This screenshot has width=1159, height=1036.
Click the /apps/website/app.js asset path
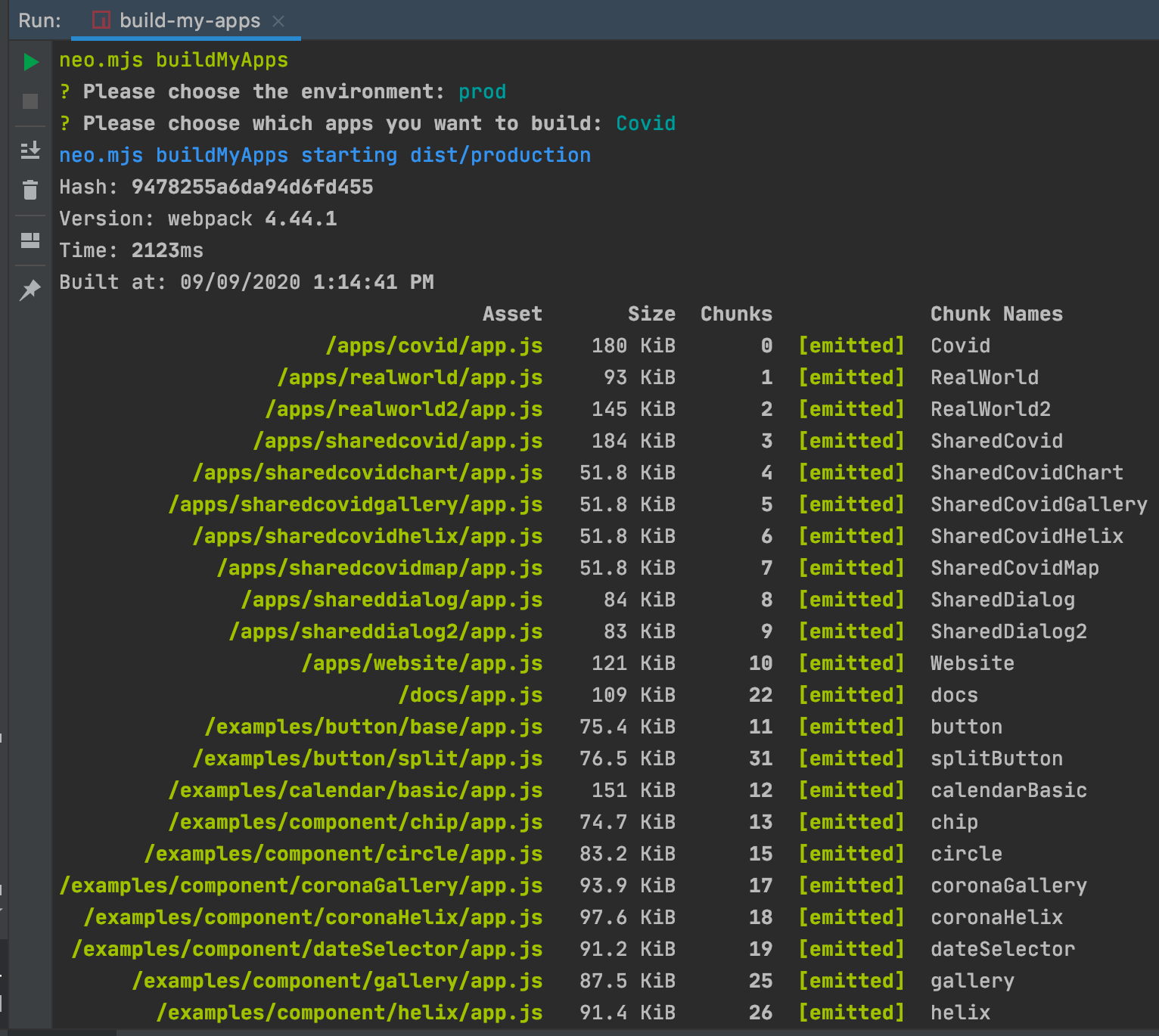(x=422, y=663)
